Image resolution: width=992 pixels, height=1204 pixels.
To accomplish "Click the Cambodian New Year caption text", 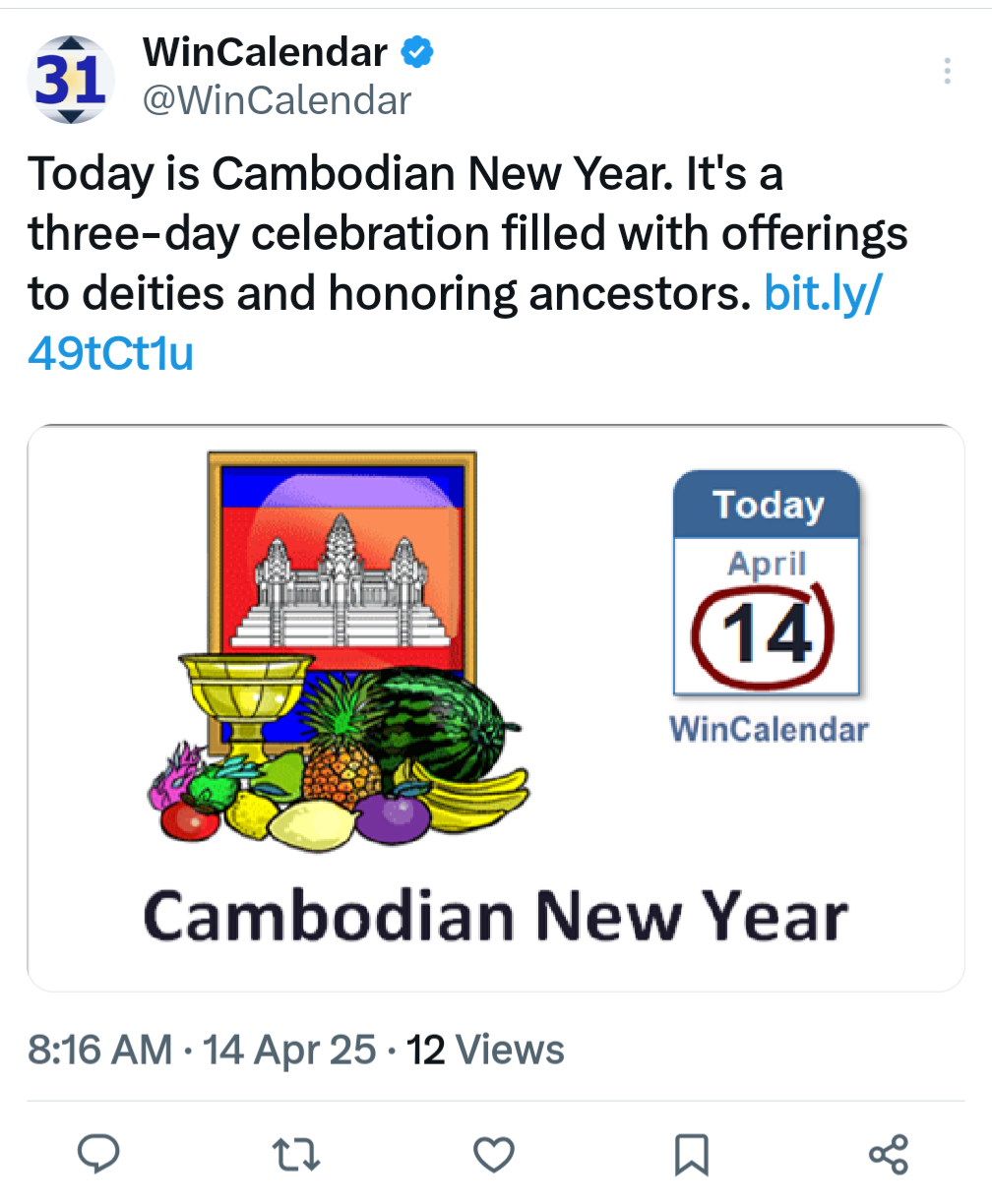I will [496, 917].
